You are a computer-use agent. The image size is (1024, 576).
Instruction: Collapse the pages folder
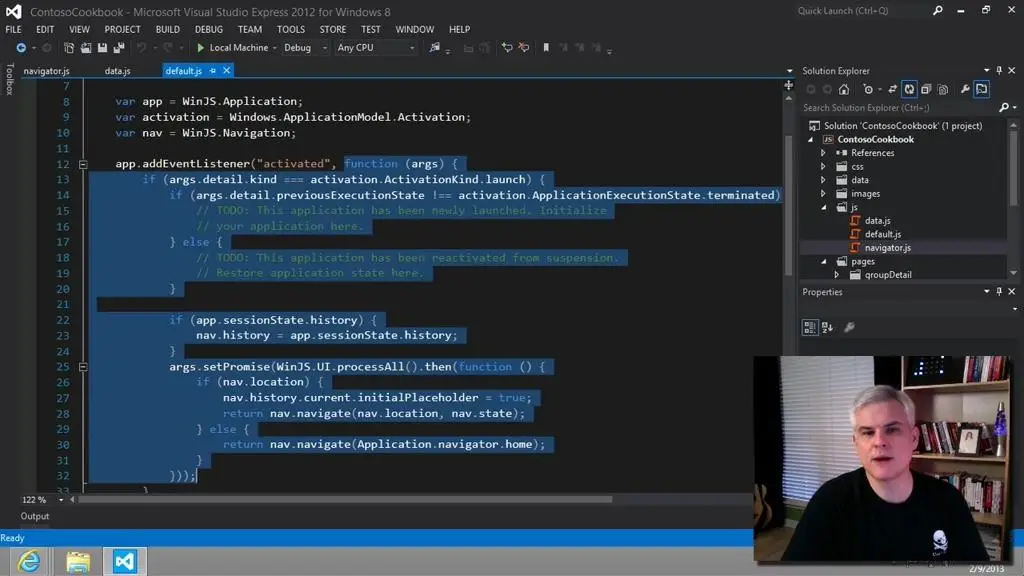click(x=824, y=261)
